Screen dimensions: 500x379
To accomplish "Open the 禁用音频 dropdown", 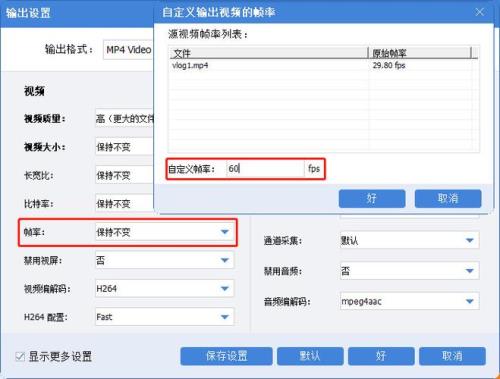I will [x=410, y=271].
